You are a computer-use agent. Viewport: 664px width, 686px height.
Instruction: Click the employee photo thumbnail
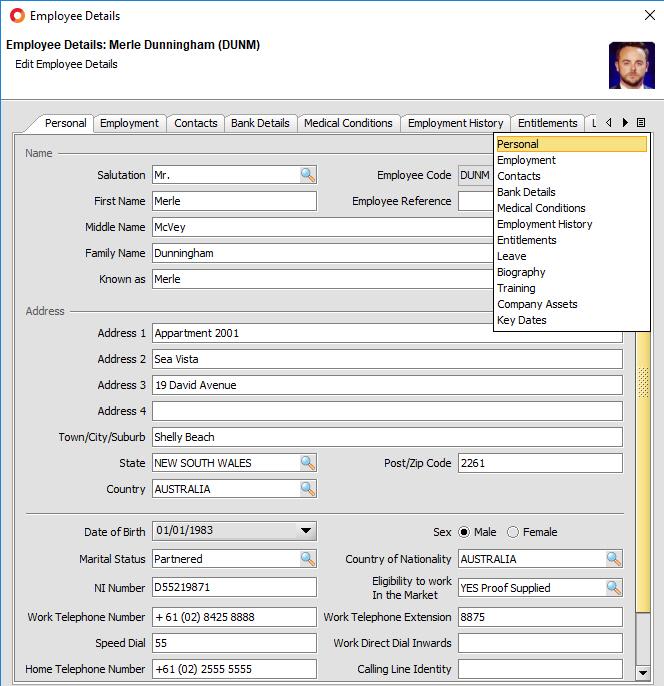[631, 66]
